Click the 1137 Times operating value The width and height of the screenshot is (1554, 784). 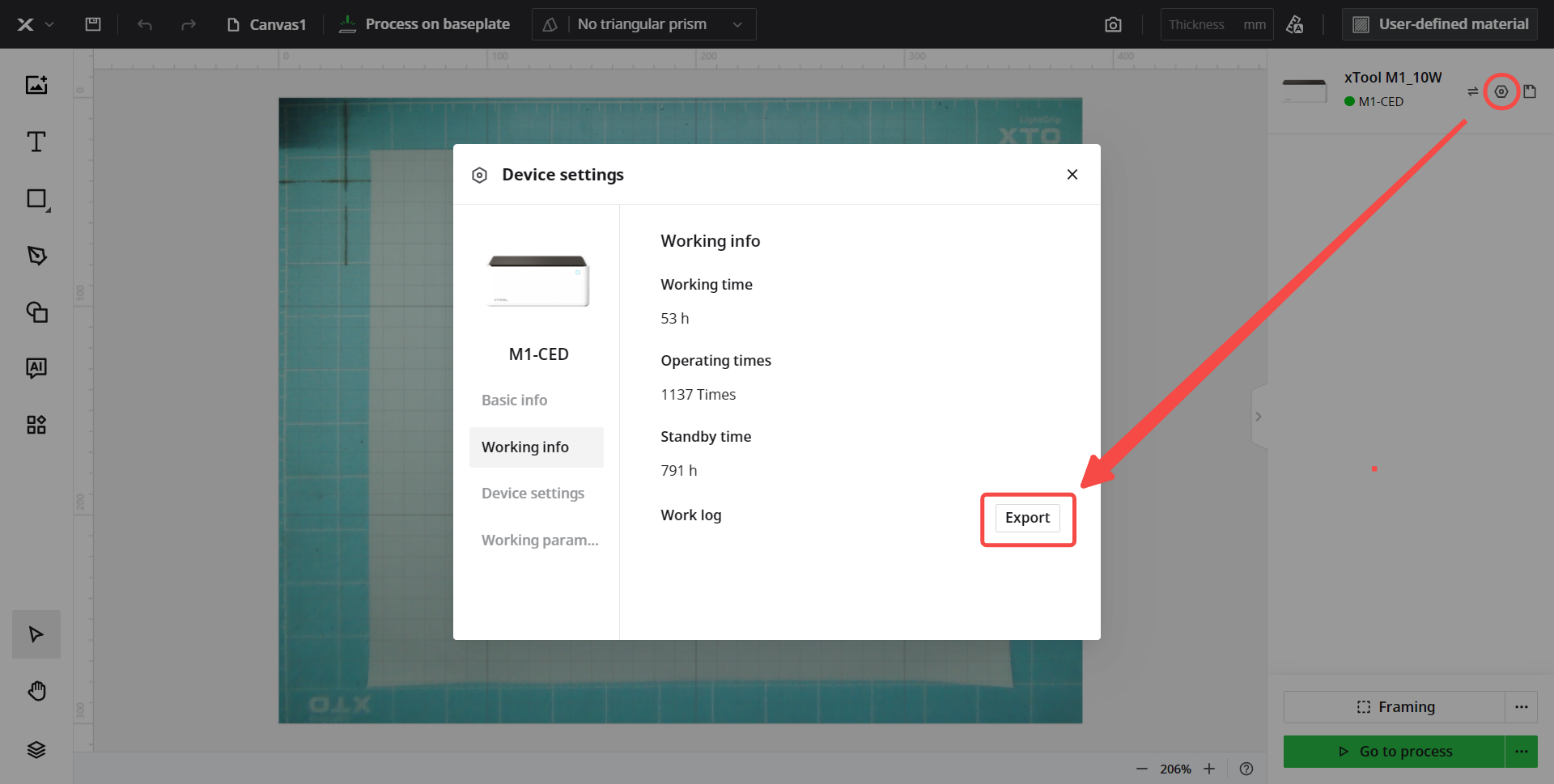pyautogui.click(x=698, y=395)
